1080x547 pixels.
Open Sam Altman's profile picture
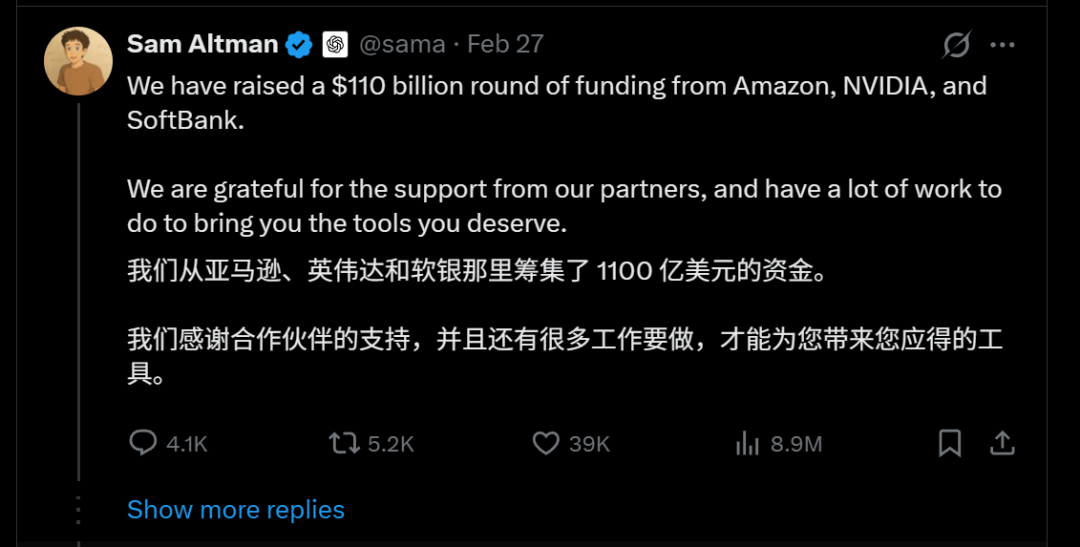coord(78,62)
